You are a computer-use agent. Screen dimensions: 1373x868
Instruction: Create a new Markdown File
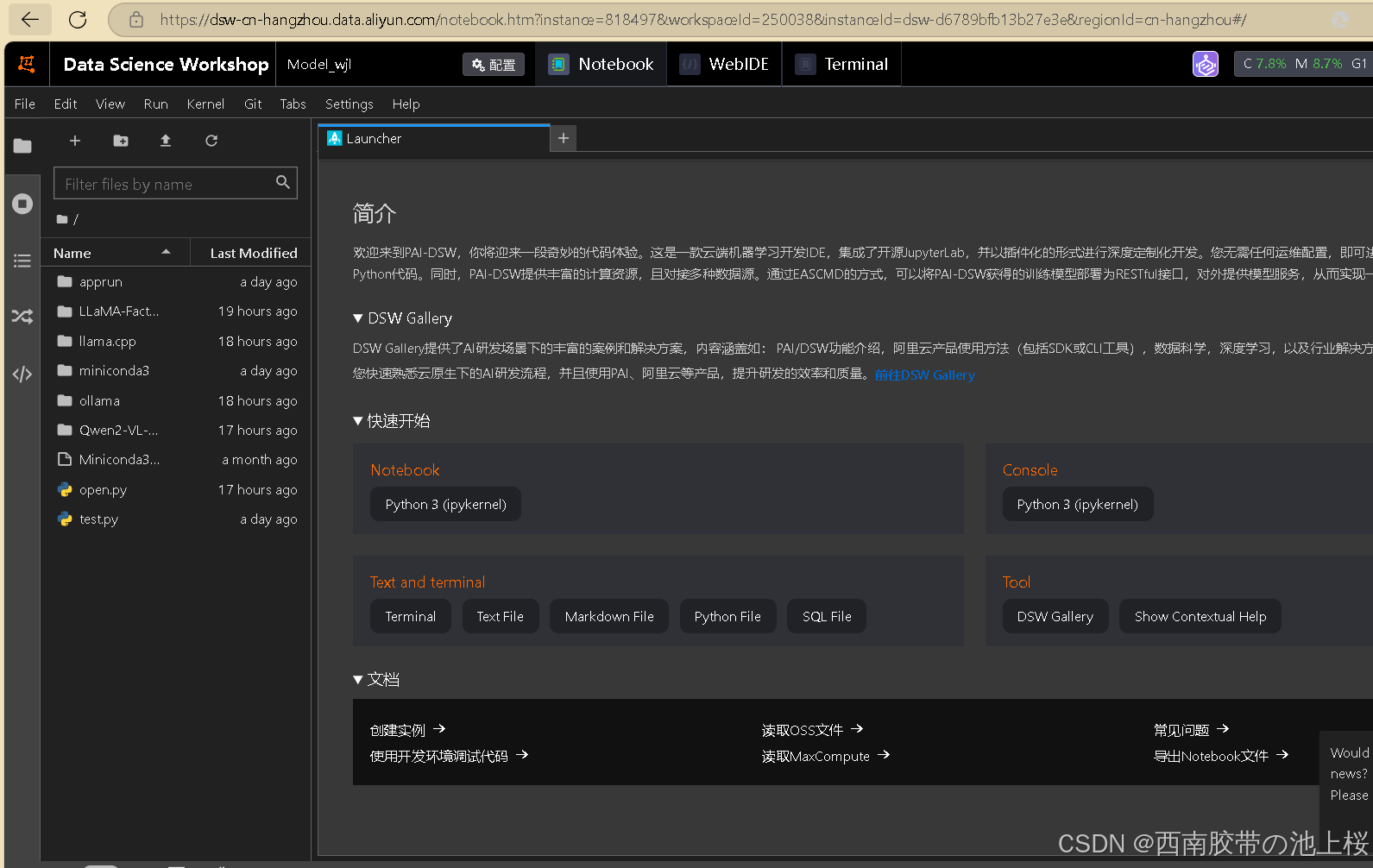(609, 617)
